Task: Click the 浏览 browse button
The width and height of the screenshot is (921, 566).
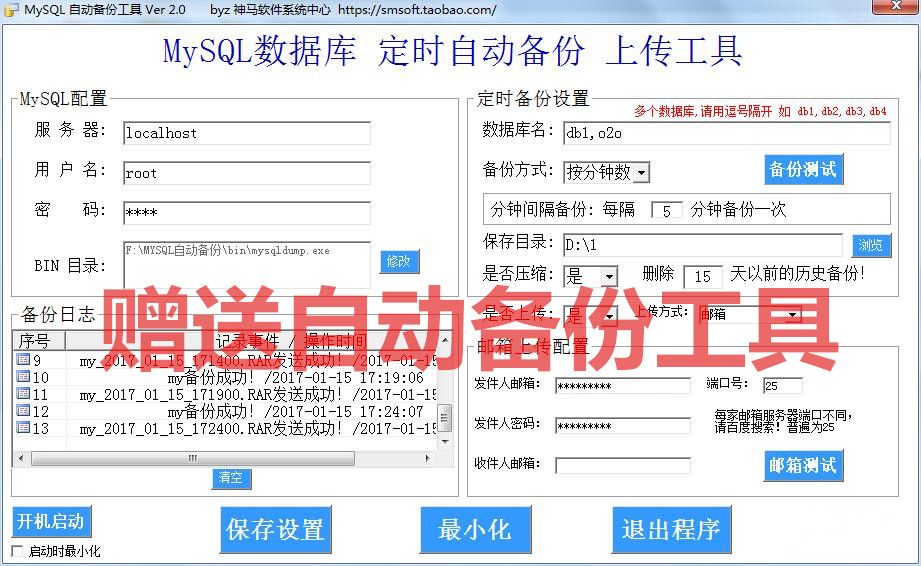Action: pyautogui.click(x=871, y=245)
